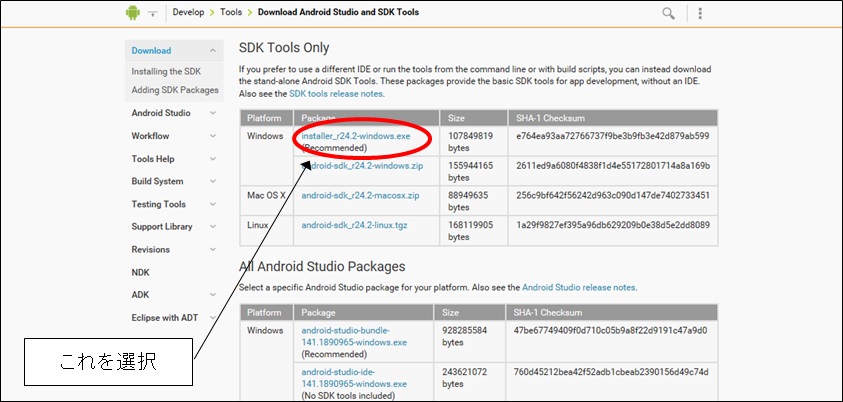The width and height of the screenshot is (843, 402).
Task: Go to Develop breadcrumb link
Action: coord(188,12)
